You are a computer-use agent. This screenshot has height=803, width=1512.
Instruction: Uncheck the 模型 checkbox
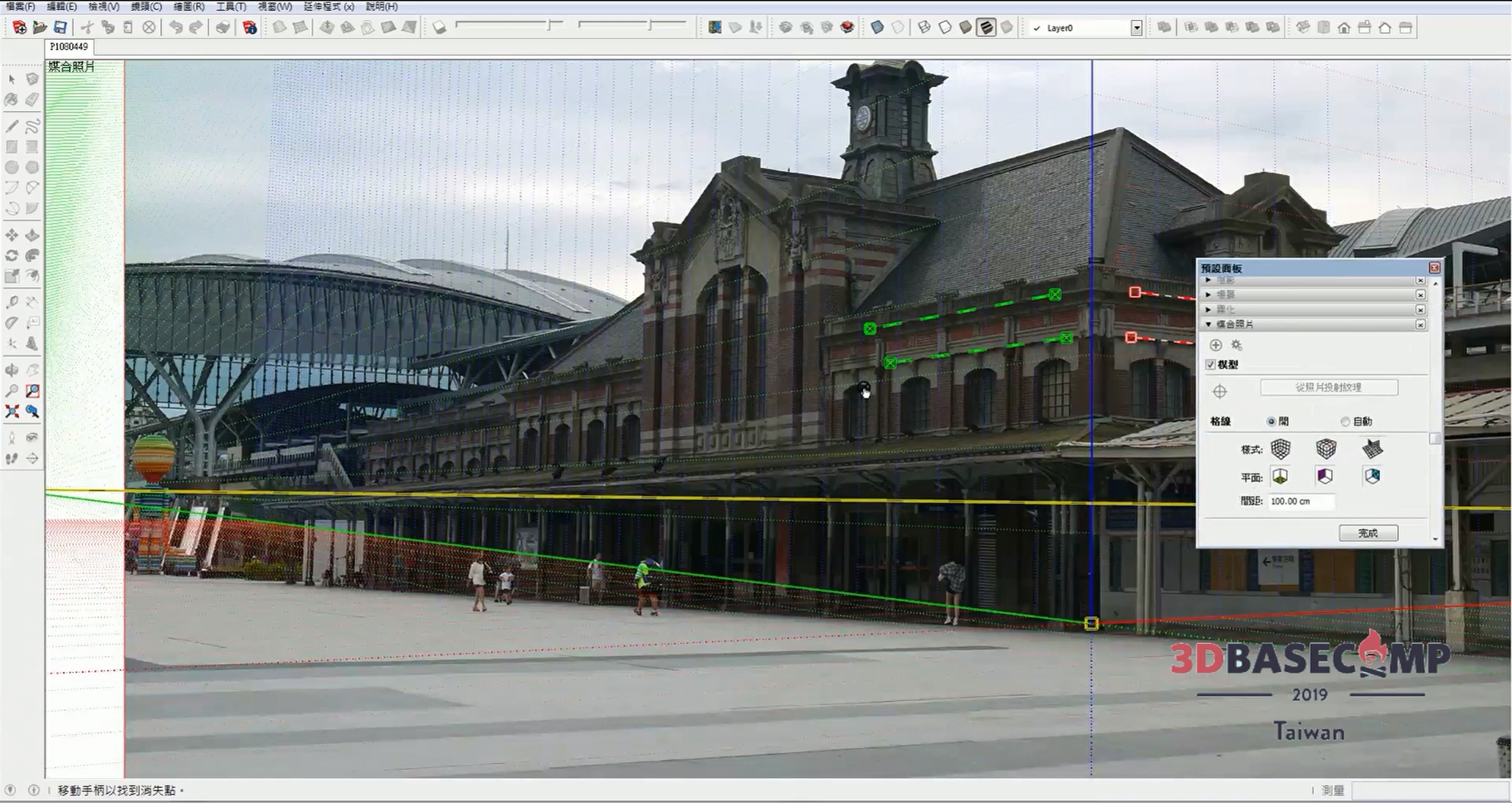1211,365
